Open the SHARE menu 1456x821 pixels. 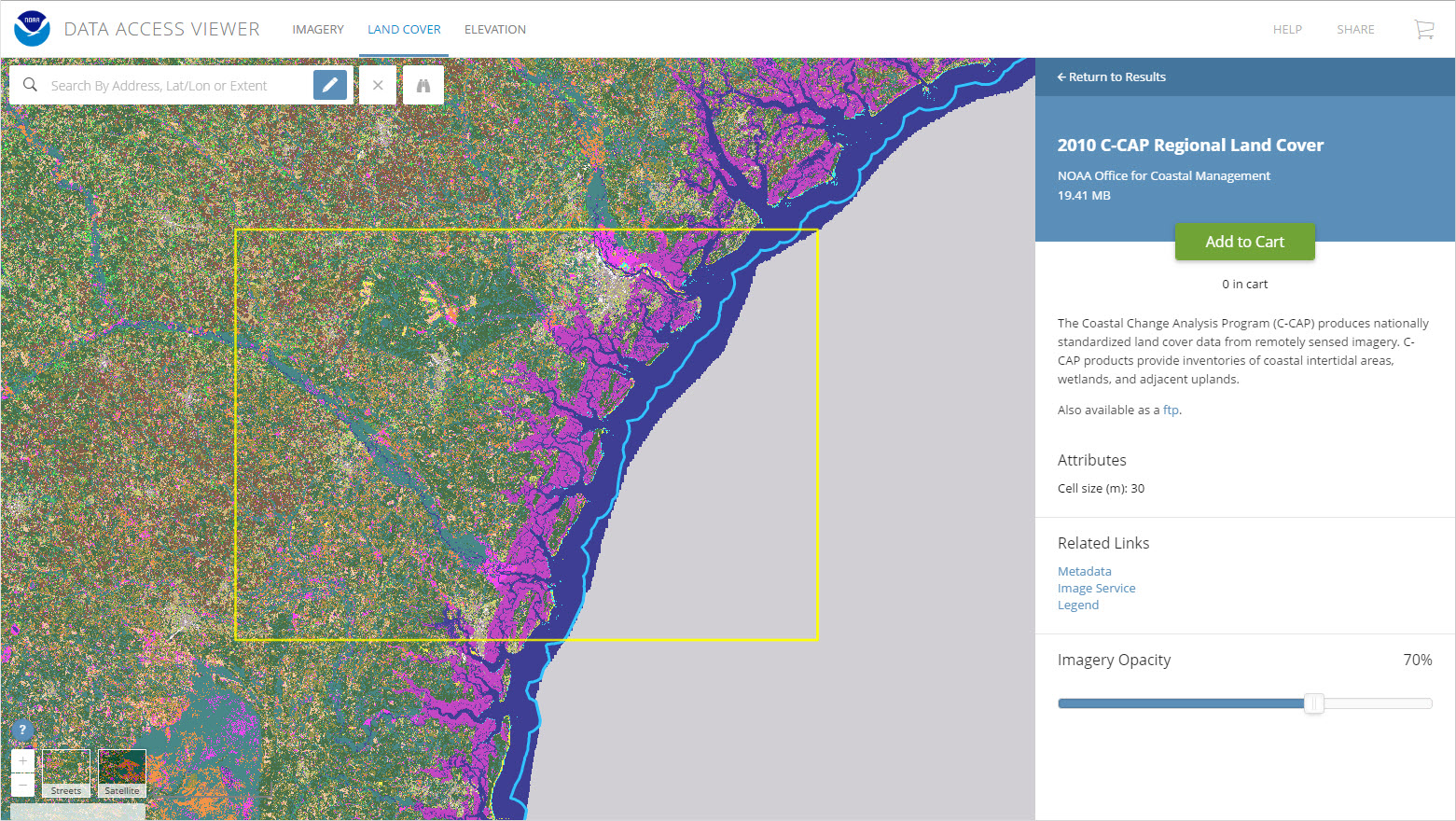click(1355, 29)
